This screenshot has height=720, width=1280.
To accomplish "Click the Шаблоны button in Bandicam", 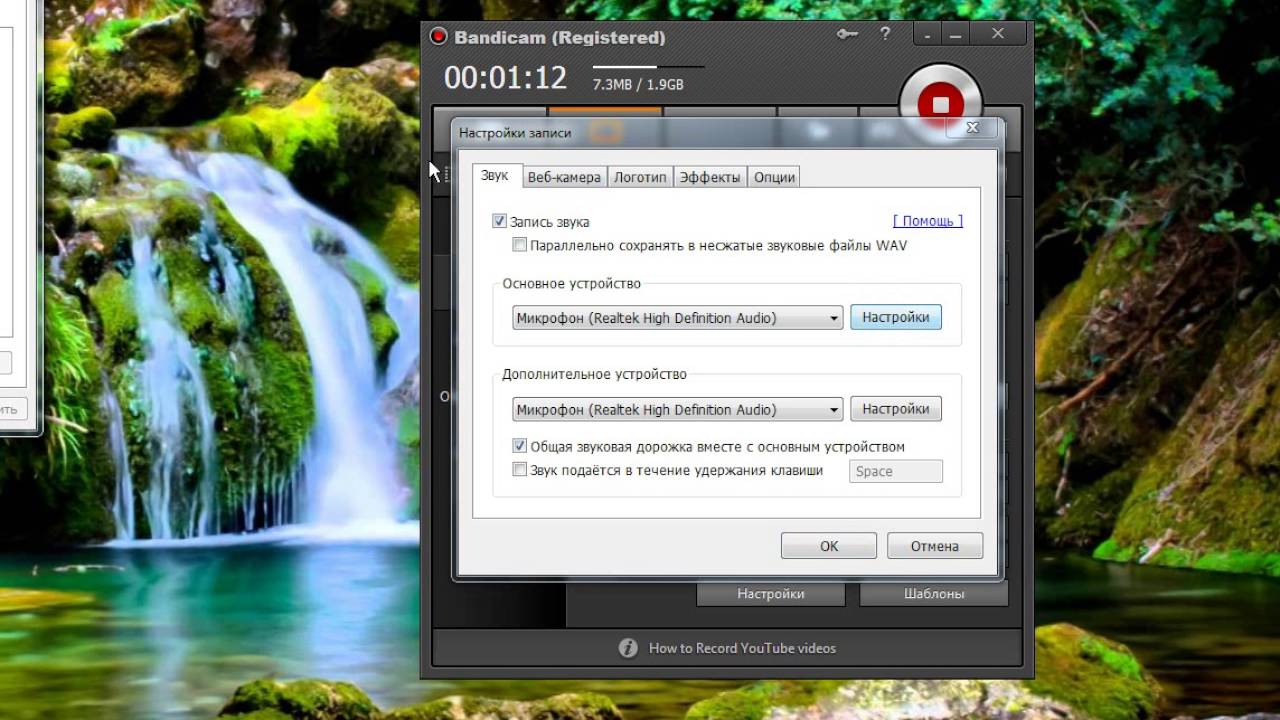I will pos(934,594).
